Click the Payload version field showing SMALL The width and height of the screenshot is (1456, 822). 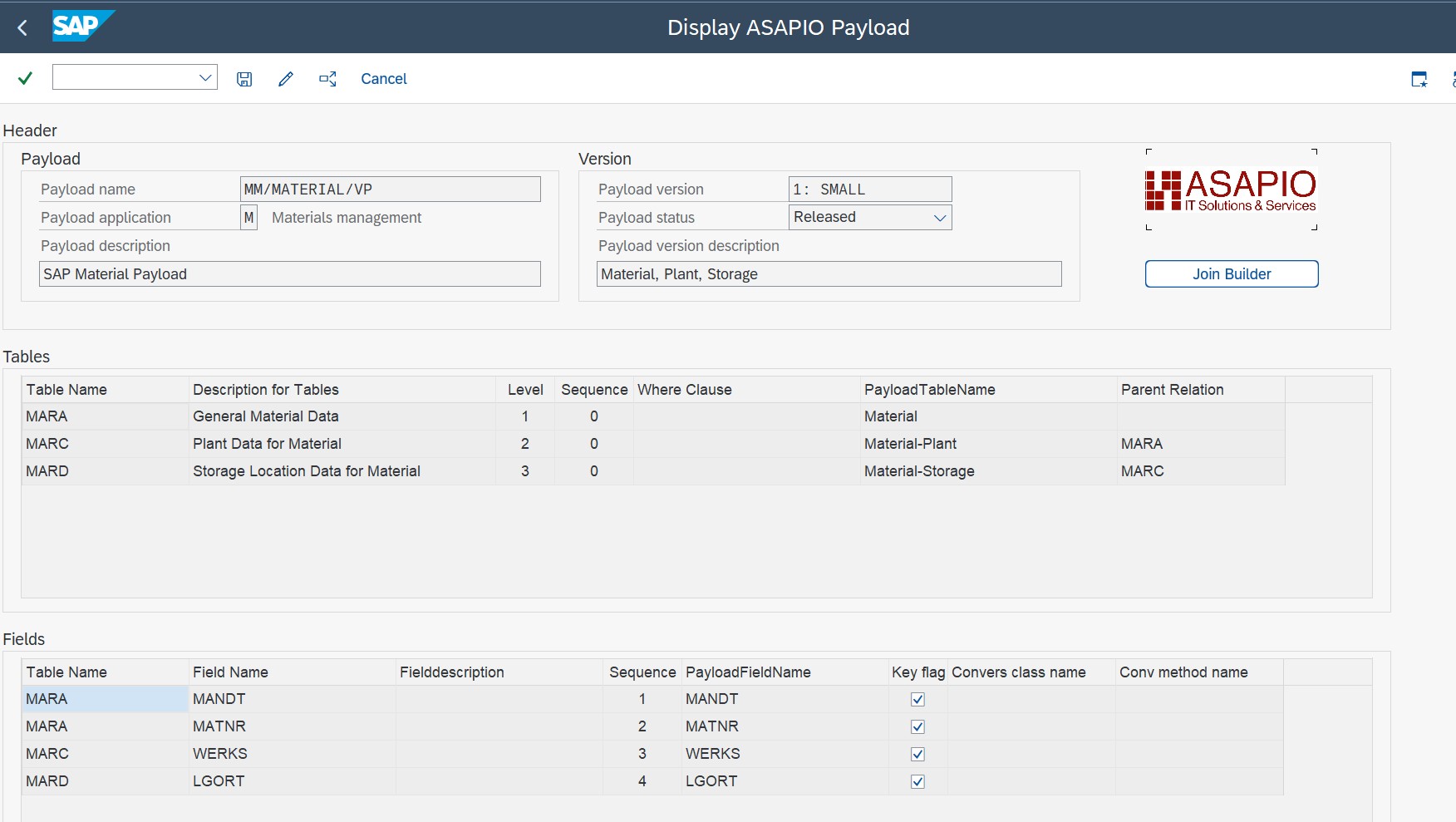click(870, 190)
